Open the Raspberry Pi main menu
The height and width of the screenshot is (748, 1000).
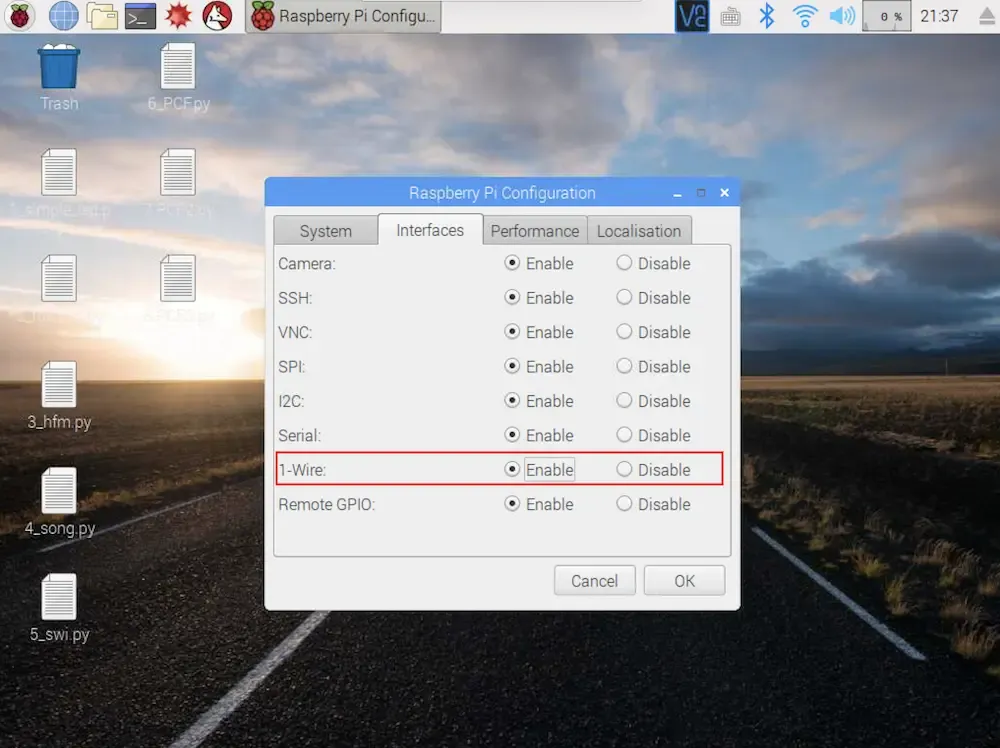point(19,16)
